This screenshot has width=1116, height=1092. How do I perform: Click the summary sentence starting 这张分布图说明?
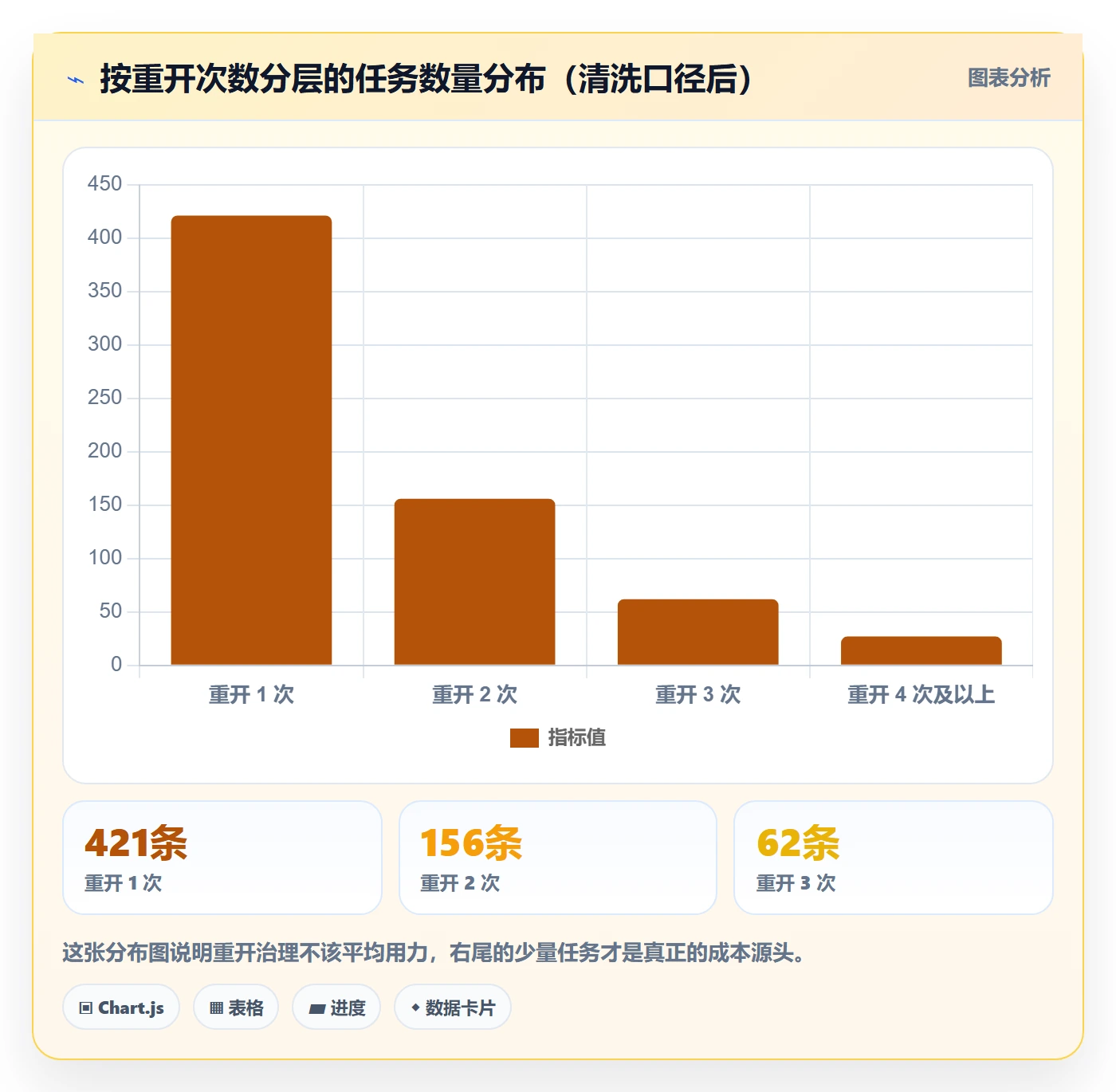point(436,953)
